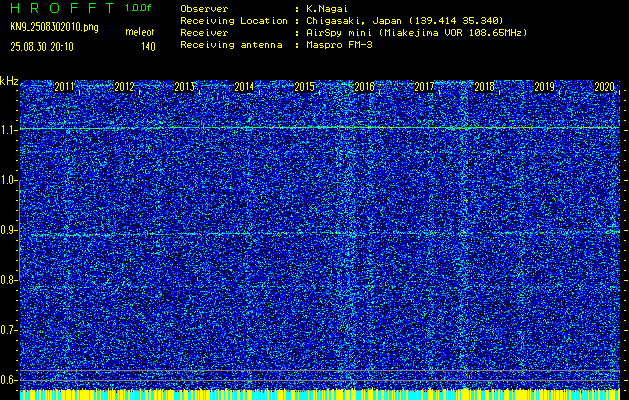
Task: Click the 2013 time marker
Action: (185, 87)
